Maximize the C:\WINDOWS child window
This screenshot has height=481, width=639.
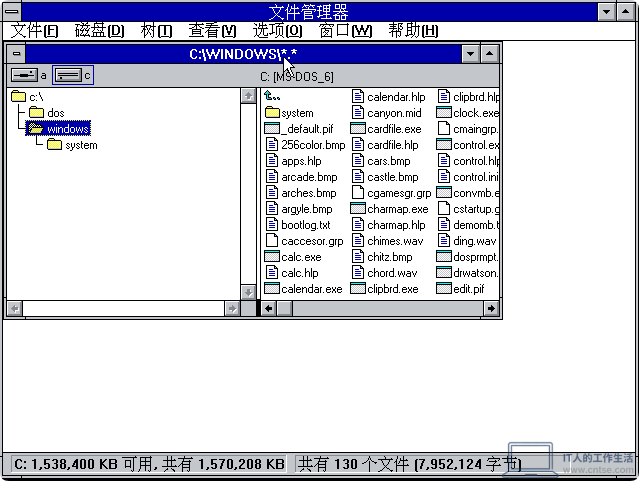[489, 53]
